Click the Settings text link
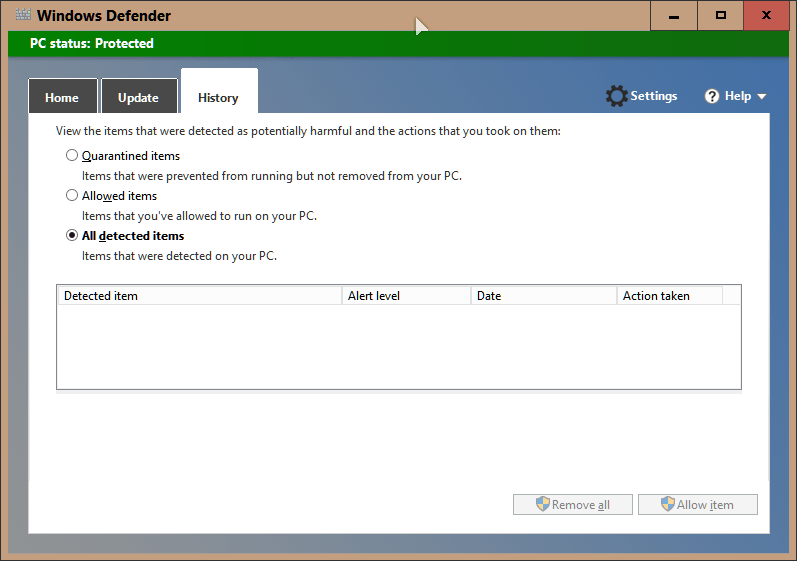The height and width of the screenshot is (561, 797). click(654, 96)
